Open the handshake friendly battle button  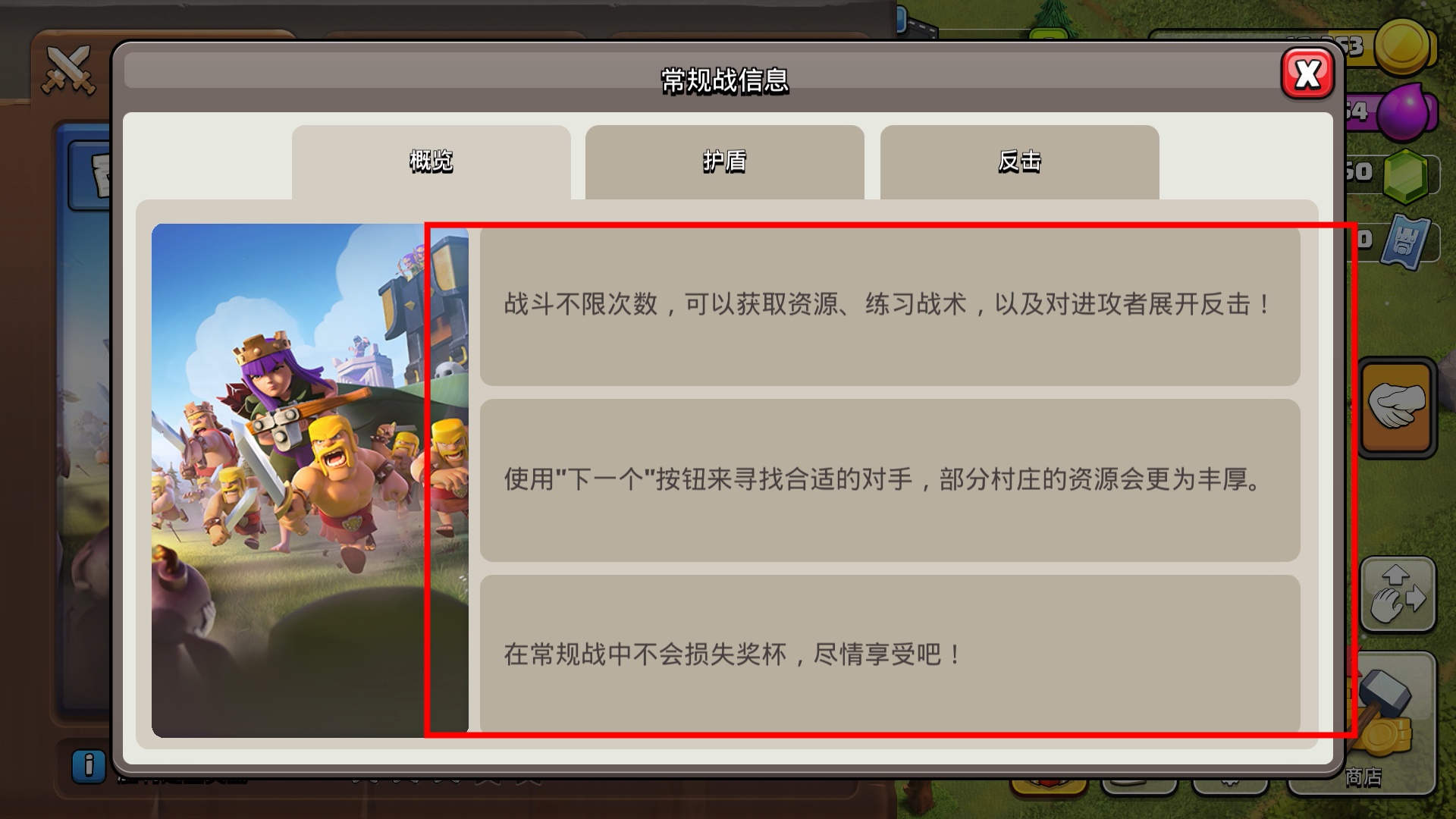tap(1397, 407)
